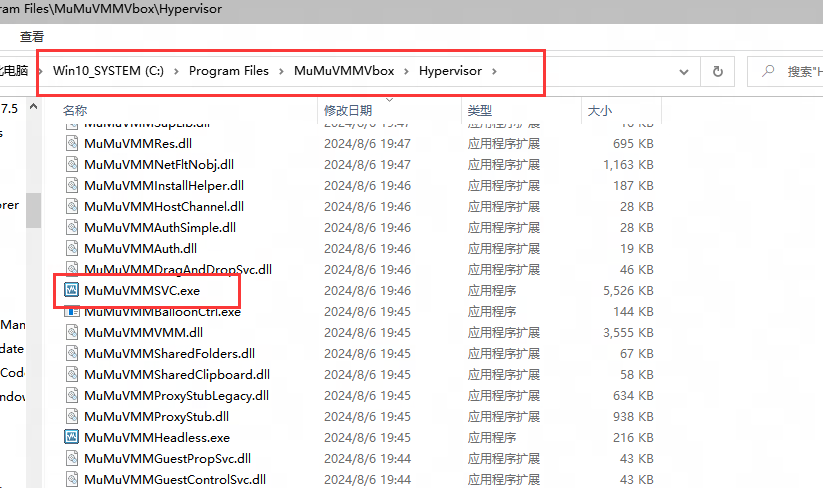Click the MuMuVMMAuth.dll file icon
The height and width of the screenshot is (488, 823).
pyautogui.click(x=72, y=248)
